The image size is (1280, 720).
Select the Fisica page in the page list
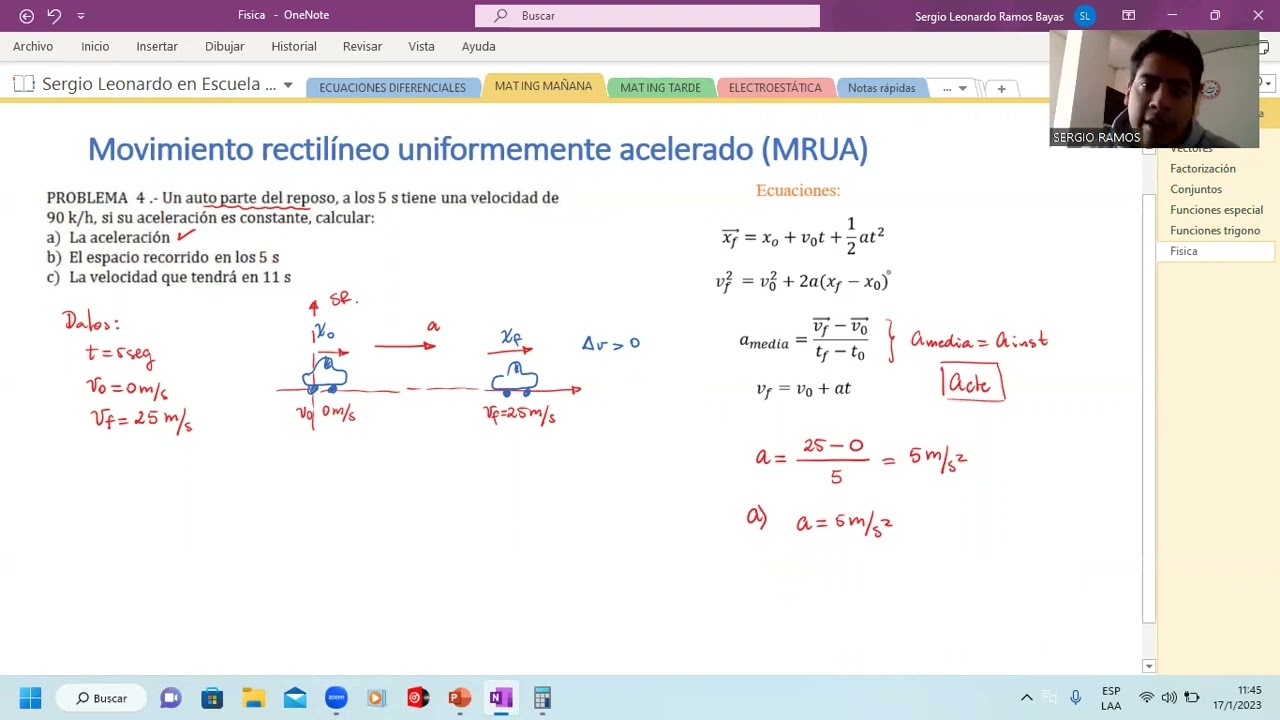(1216, 251)
